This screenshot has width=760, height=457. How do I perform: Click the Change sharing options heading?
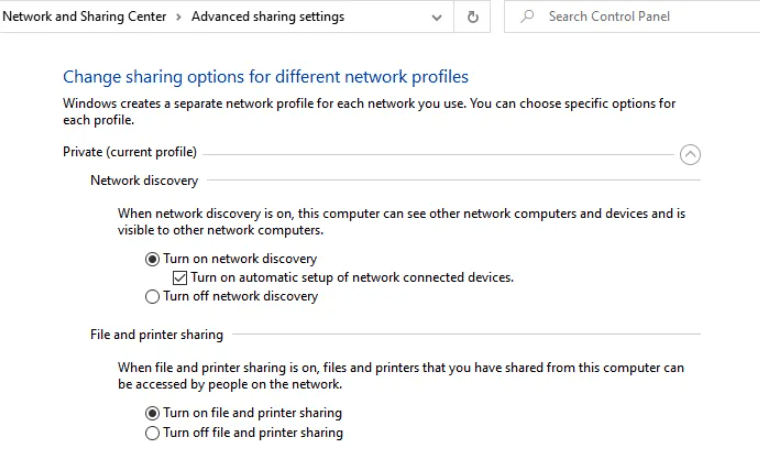266,77
